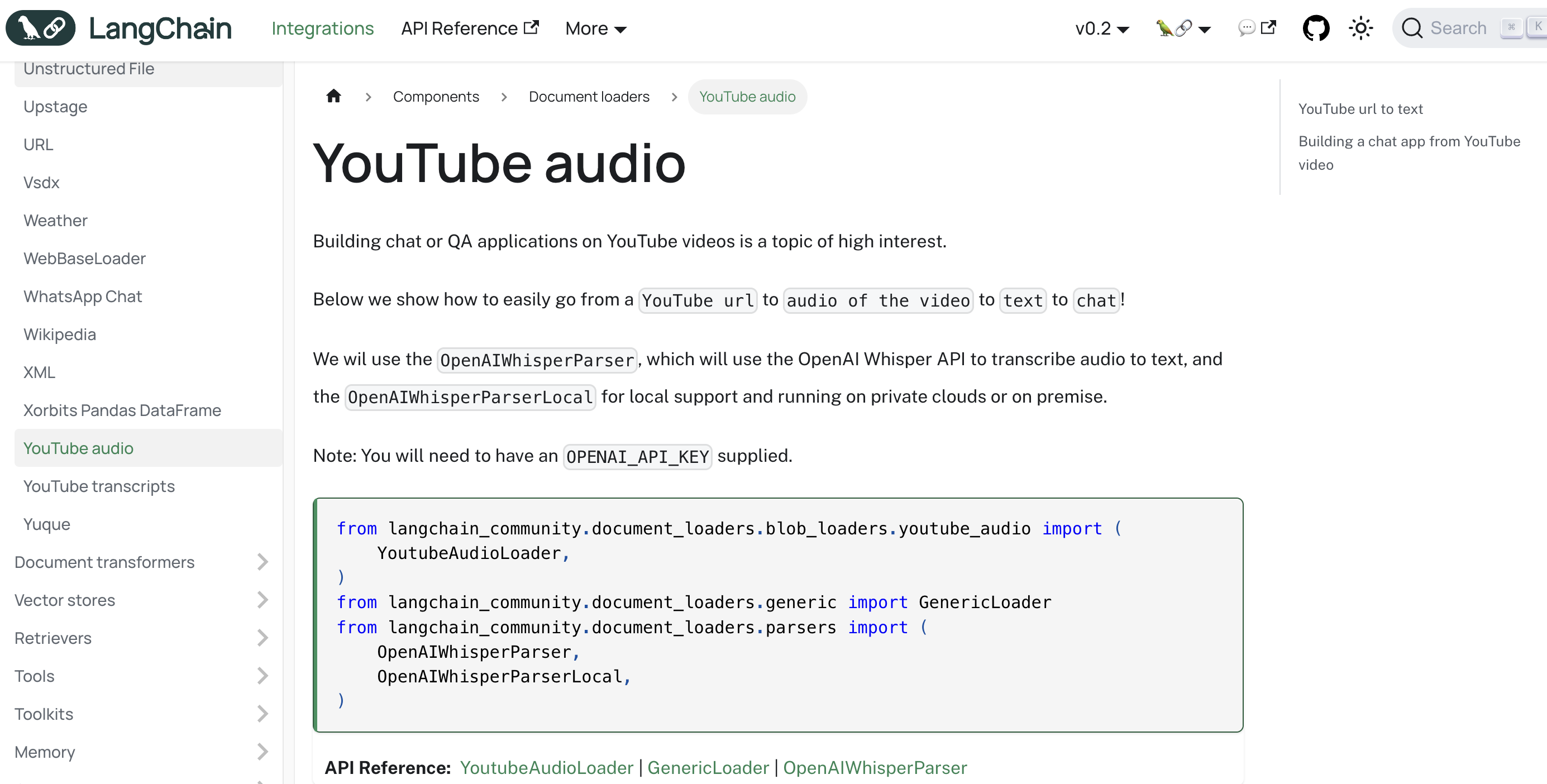Viewport: 1547px width, 784px height.
Task: Go to the Integrations tab
Action: pyautogui.click(x=322, y=28)
